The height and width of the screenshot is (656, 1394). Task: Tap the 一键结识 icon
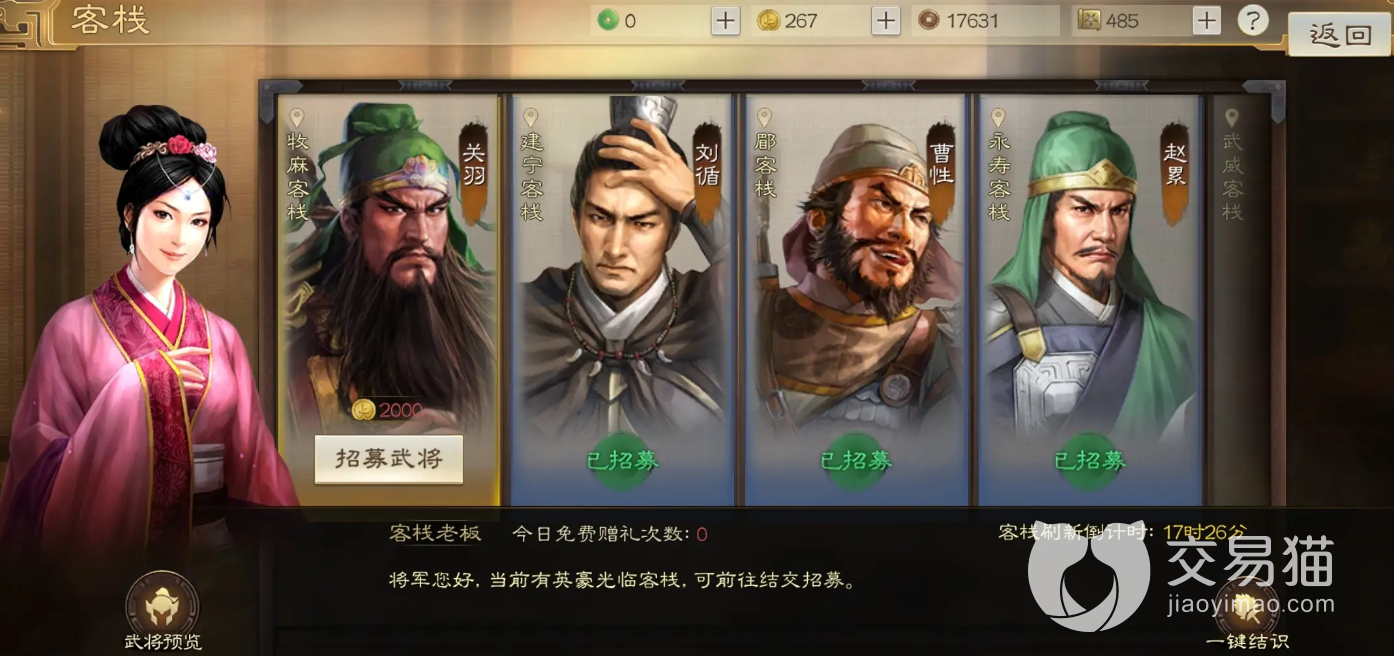1247,603
